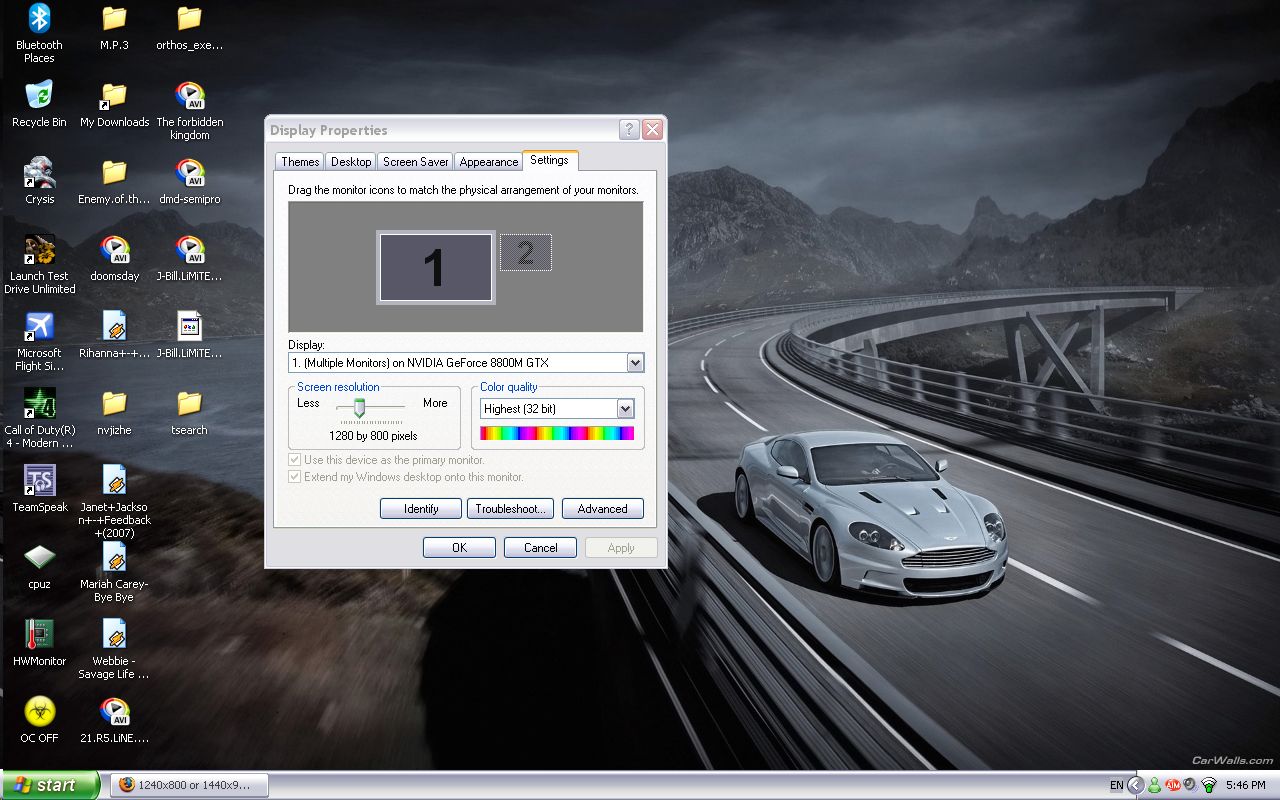Open Advanced display settings
Screen dimensions: 1280x800
pos(602,509)
